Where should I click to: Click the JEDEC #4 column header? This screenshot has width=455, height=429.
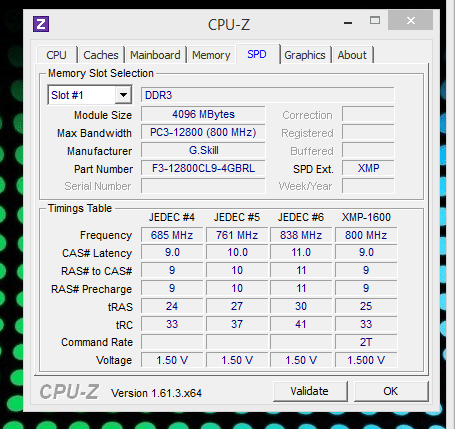click(172, 217)
